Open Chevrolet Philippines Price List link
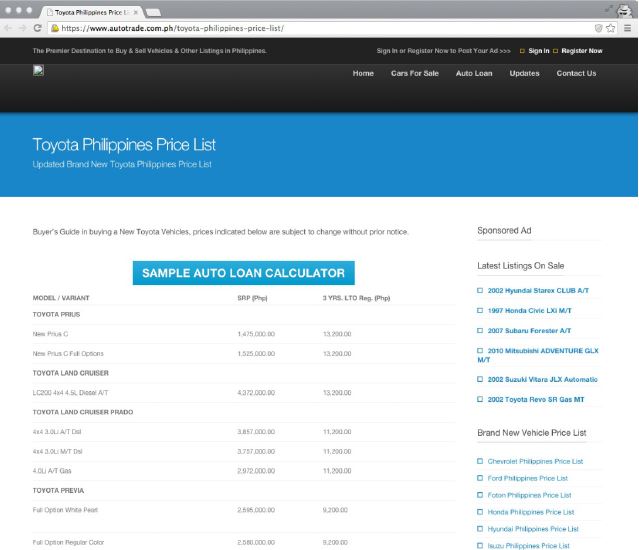Viewport: 639px width, 550px height. pos(535,461)
